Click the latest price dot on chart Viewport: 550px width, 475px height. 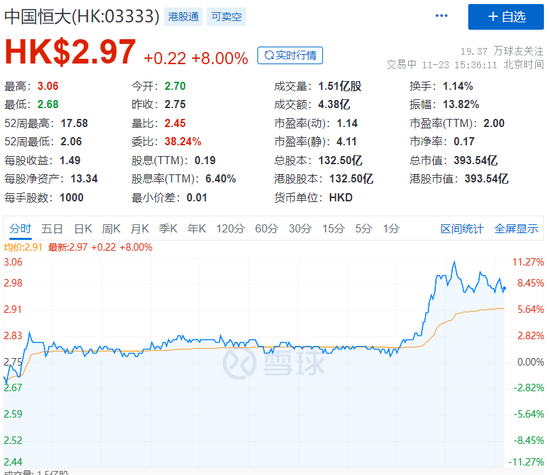pyautogui.click(x=504, y=288)
